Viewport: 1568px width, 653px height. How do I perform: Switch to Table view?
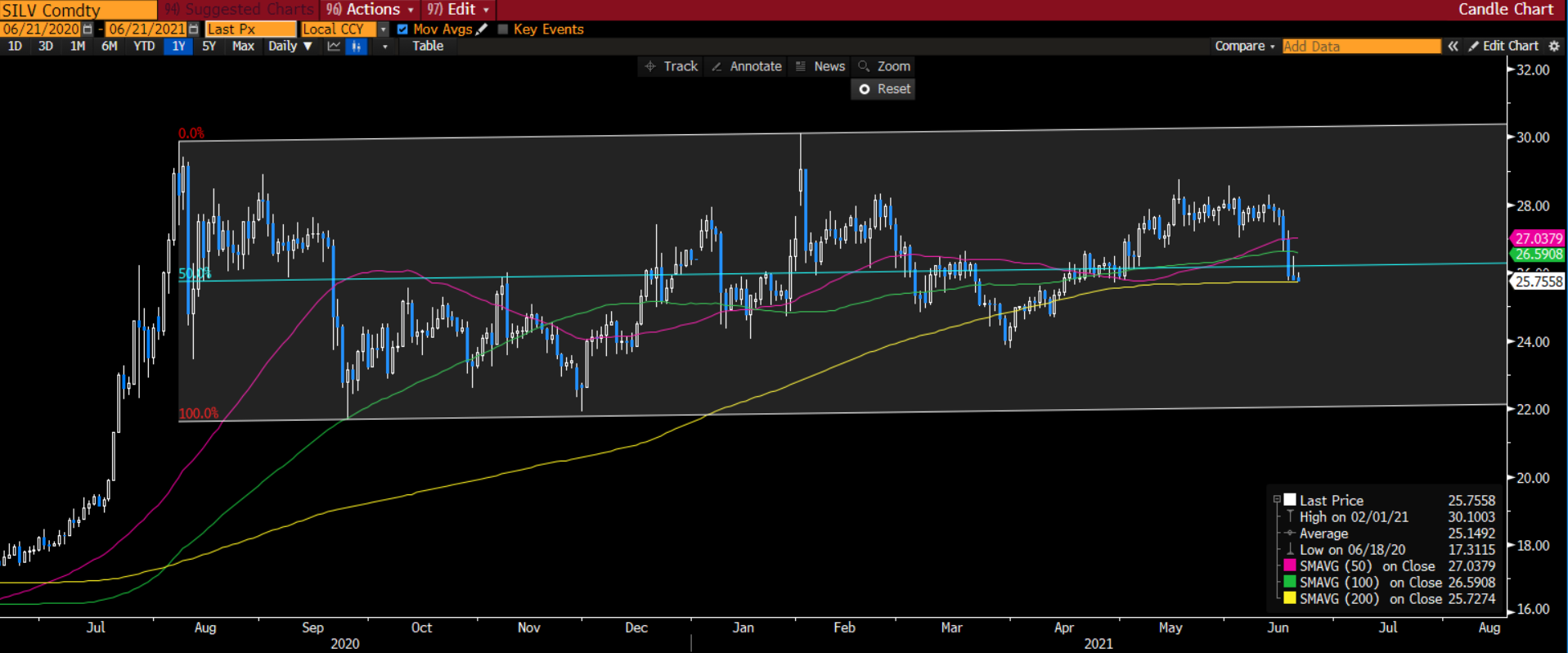tap(428, 47)
